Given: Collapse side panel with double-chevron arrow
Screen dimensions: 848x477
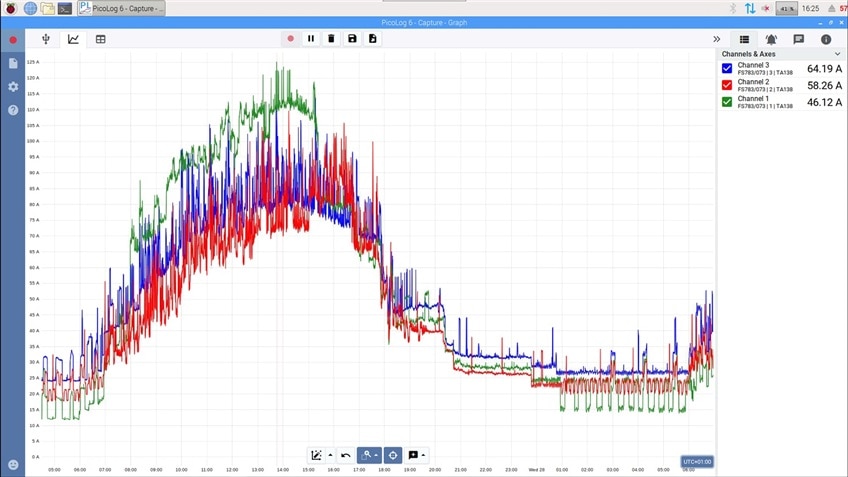Looking at the screenshot, I should 716,39.
